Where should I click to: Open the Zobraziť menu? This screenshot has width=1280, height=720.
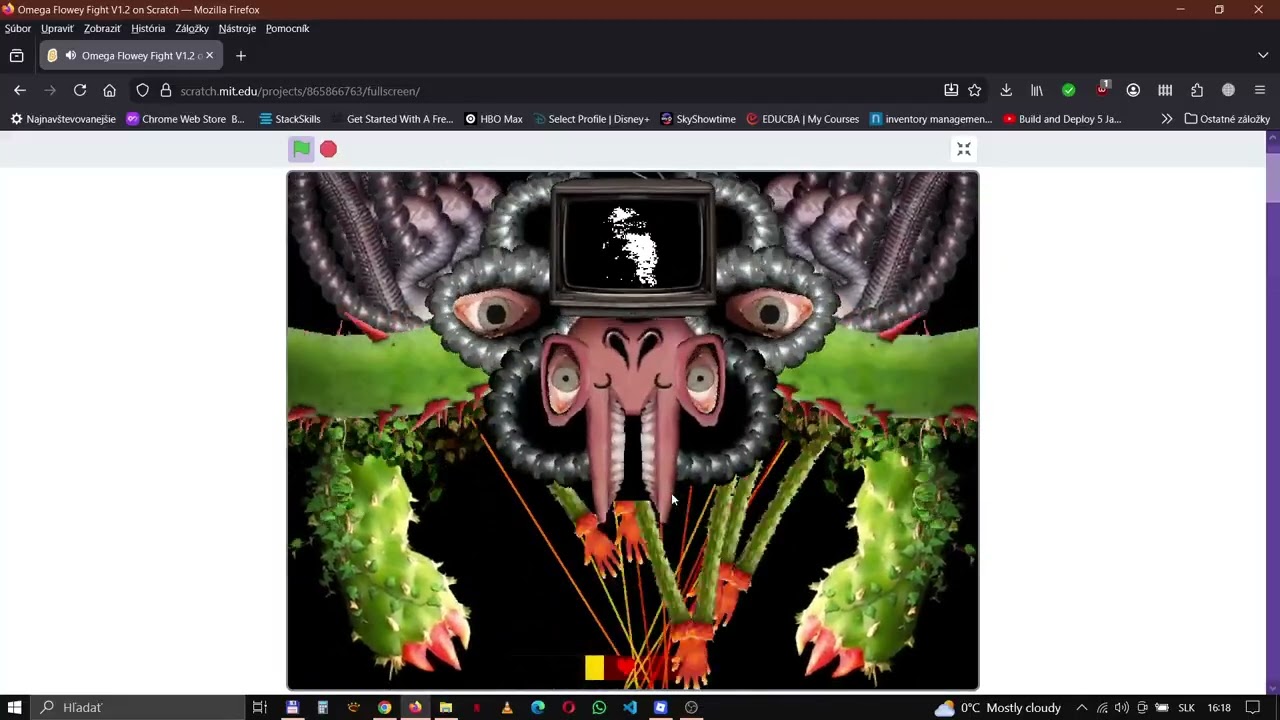tap(102, 28)
